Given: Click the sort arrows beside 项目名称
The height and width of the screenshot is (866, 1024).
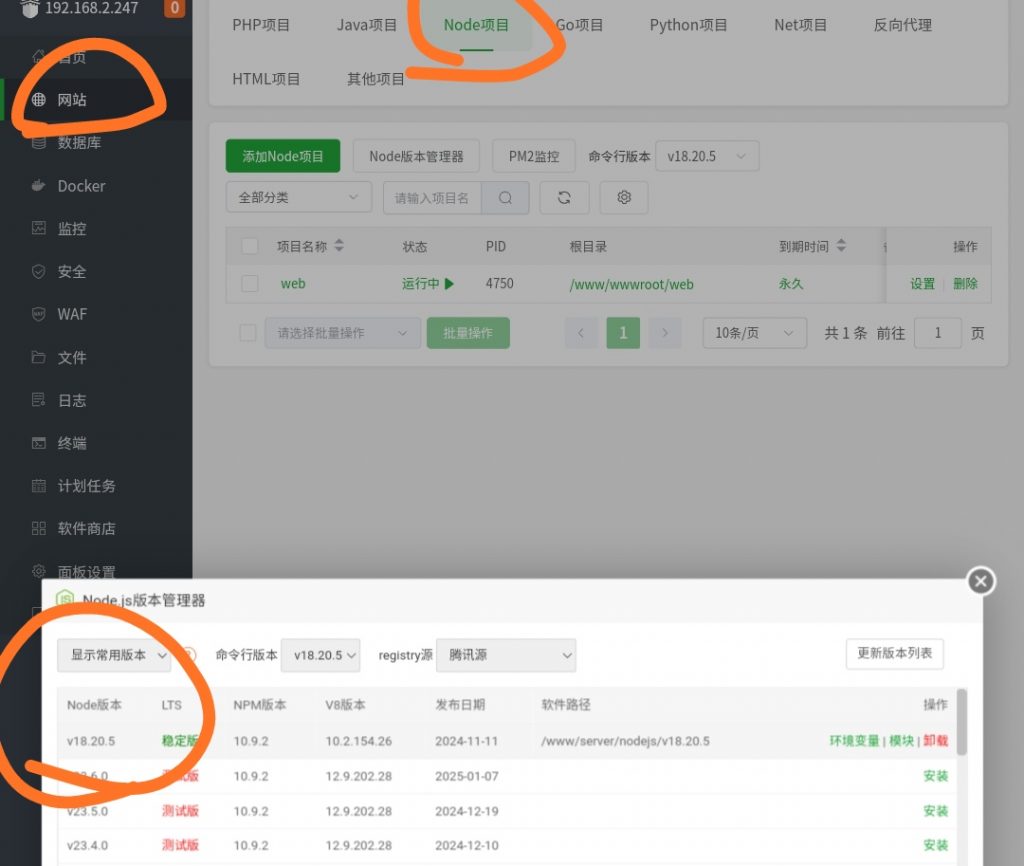Looking at the screenshot, I should tap(339, 246).
